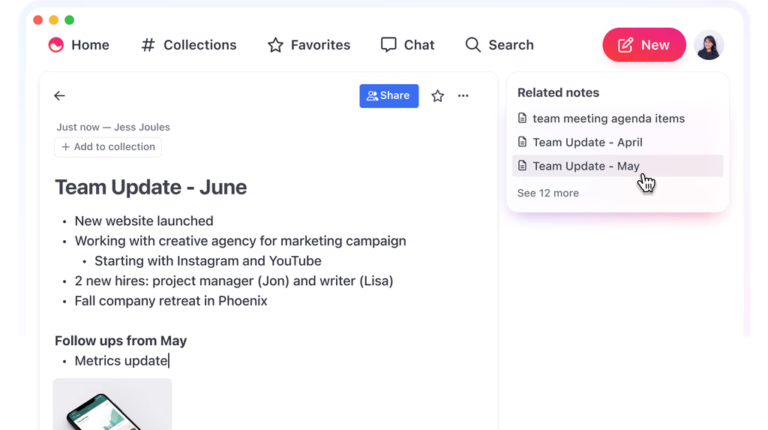This screenshot has height=430, width=768.
Task: Click the document icon beside Team Update - April
Action: 522,142
